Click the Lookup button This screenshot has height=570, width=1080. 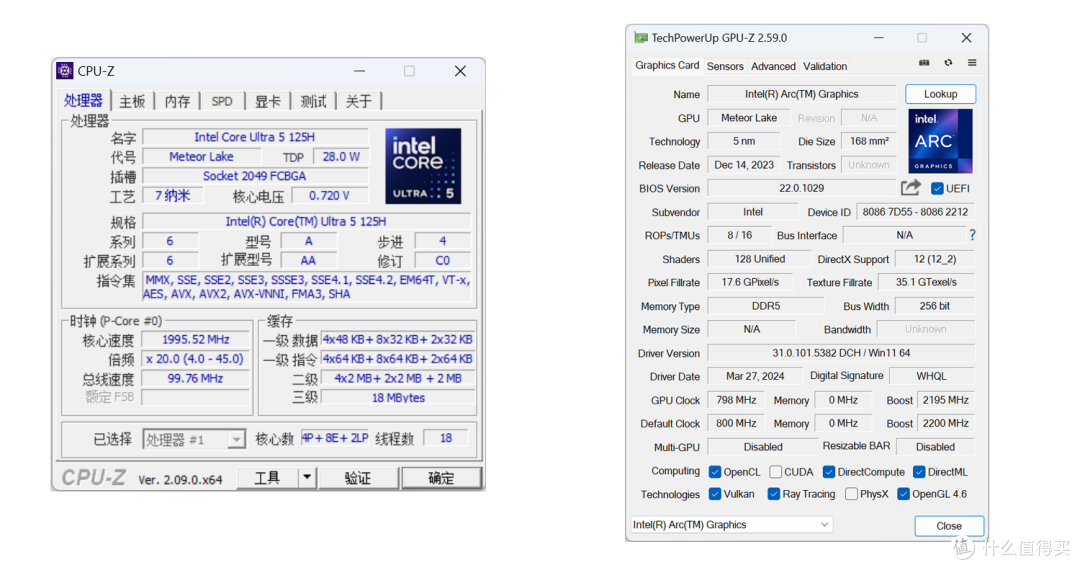940,94
